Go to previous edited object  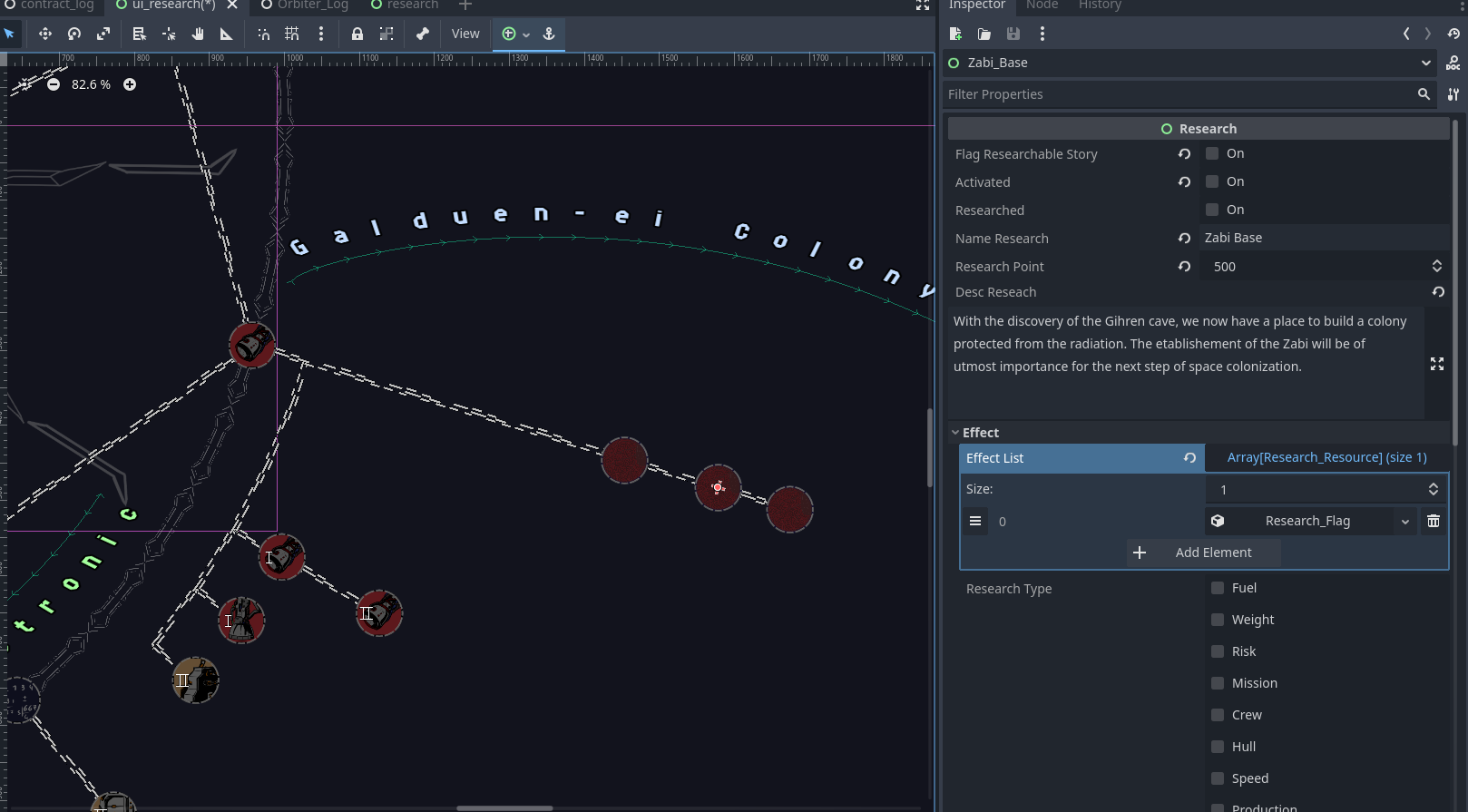1406,34
